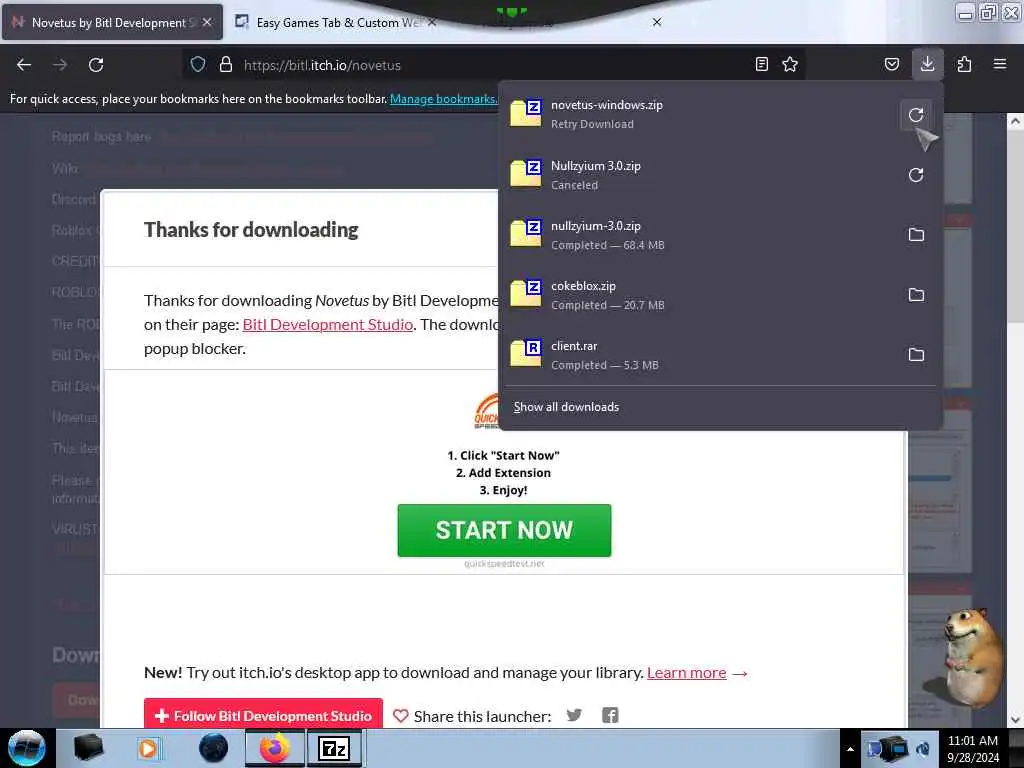Open 7-Zip from the taskbar
1024x768 pixels.
pyautogui.click(x=334, y=748)
